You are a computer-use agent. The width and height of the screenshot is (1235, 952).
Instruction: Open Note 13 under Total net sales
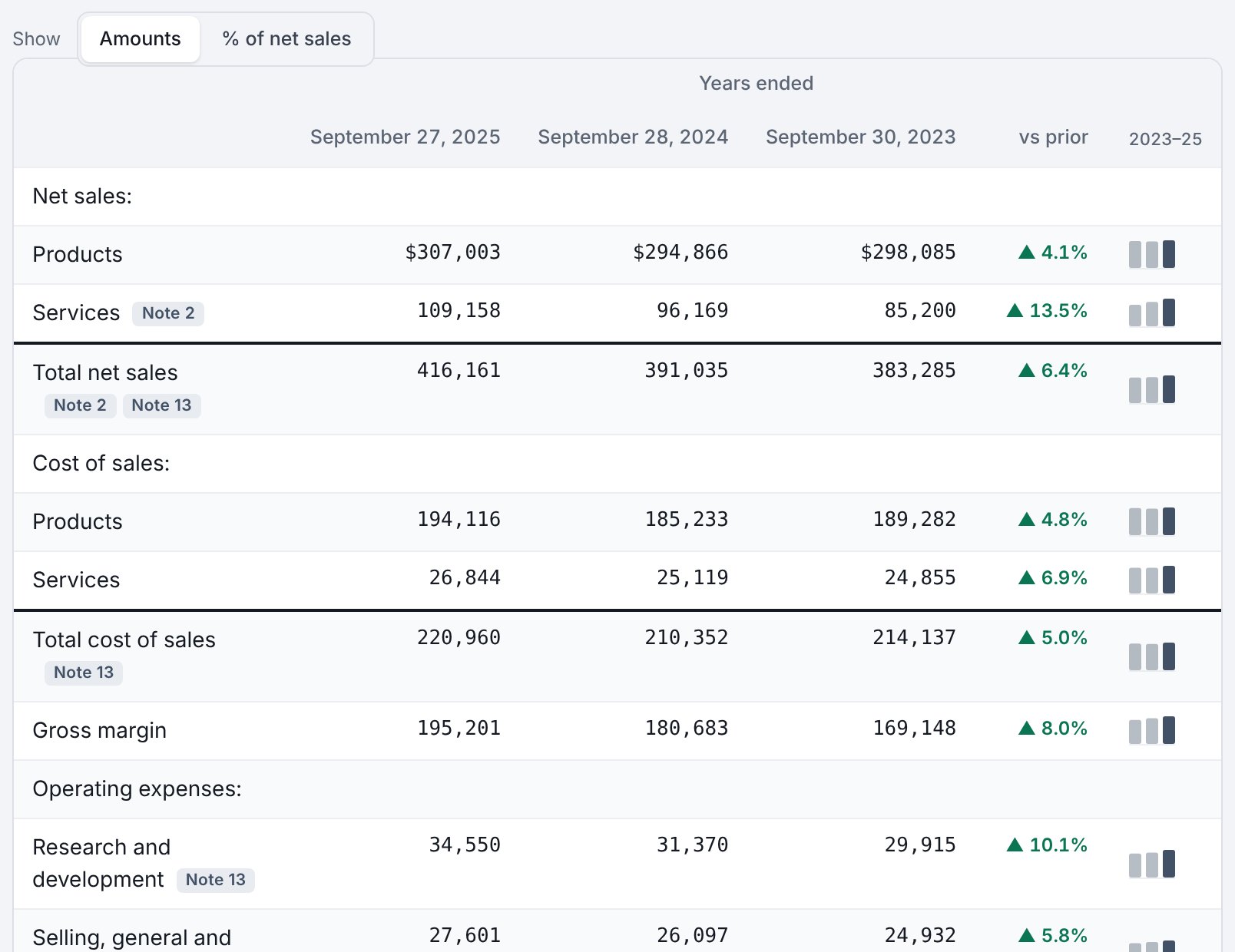(161, 405)
